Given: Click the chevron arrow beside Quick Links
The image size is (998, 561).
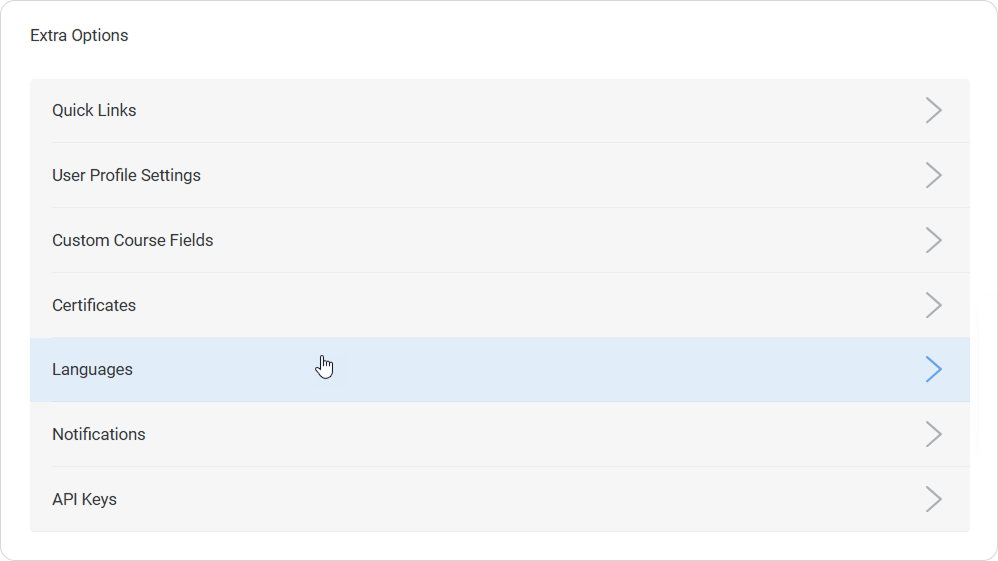Looking at the screenshot, I should pyautogui.click(x=933, y=110).
